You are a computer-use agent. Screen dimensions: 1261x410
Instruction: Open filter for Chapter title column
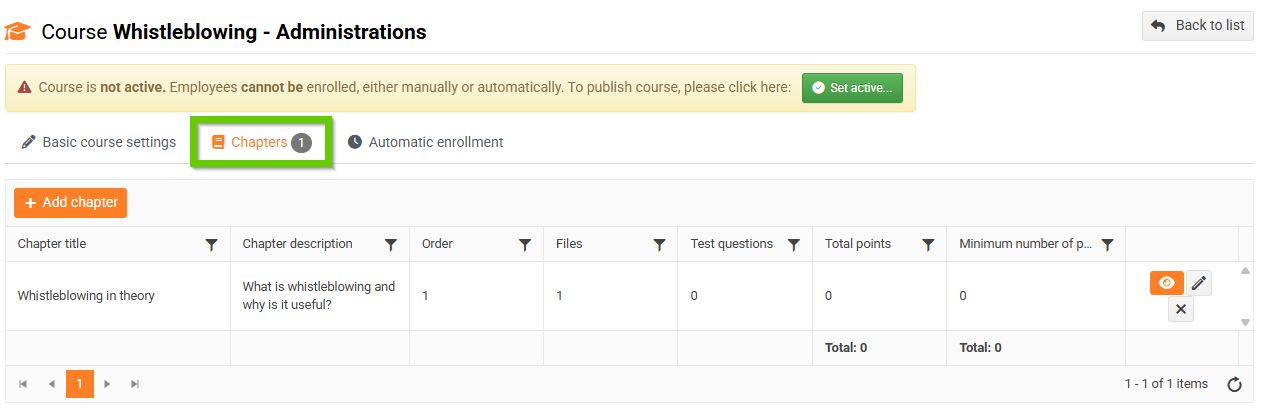point(211,244)
